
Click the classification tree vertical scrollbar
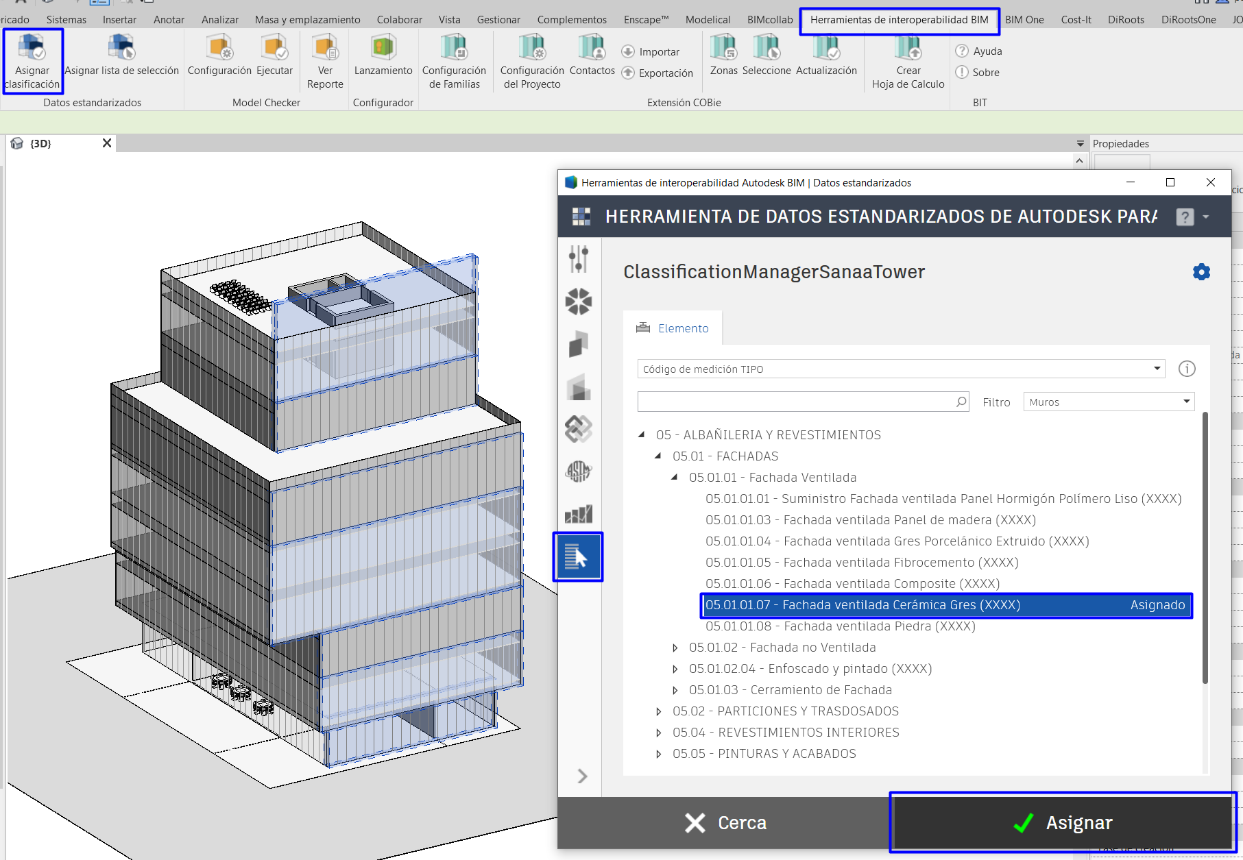[x=1204, y=548]
